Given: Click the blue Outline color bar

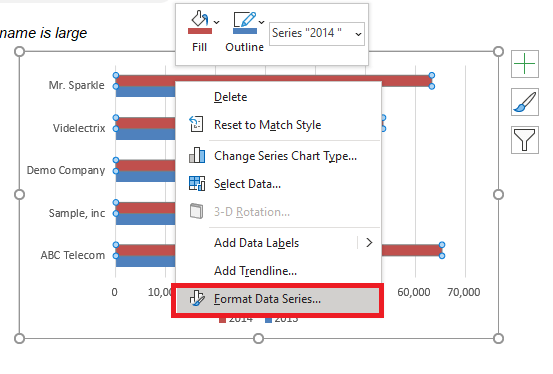Looking at the screenshot, I should [x=245, y=31].
